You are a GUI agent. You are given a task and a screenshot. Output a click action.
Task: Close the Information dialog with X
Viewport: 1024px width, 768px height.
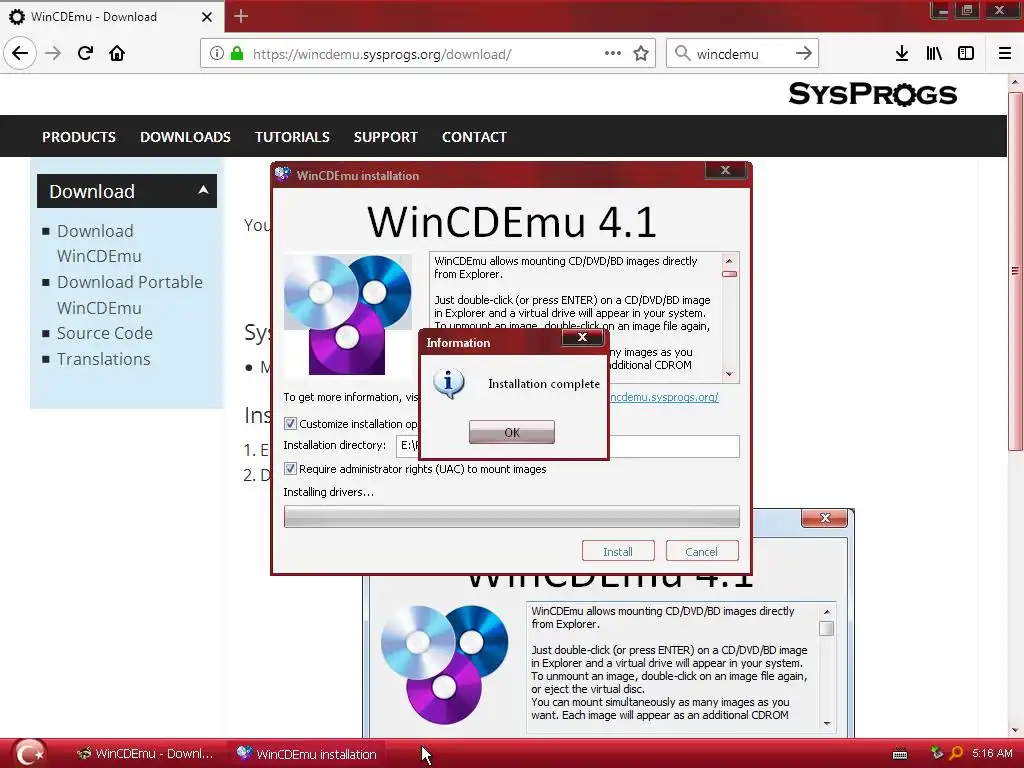tap(583, 337)
